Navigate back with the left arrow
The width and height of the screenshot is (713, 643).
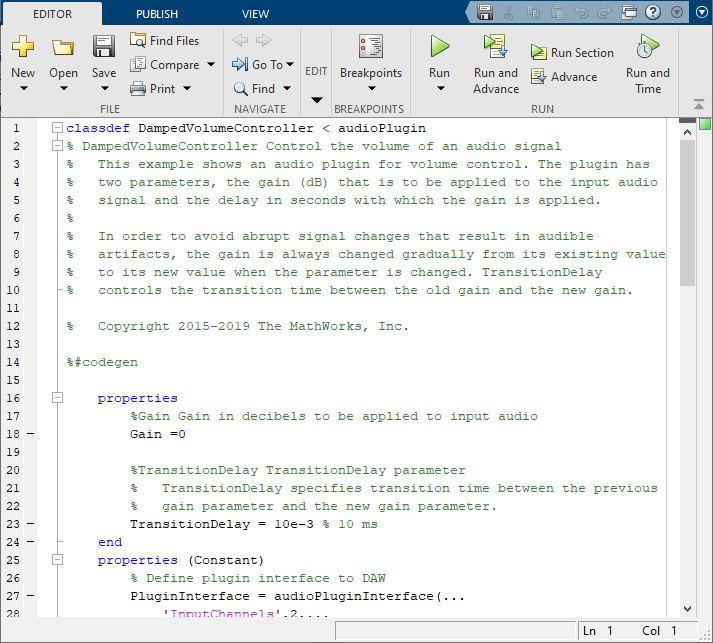click(240, 40)
